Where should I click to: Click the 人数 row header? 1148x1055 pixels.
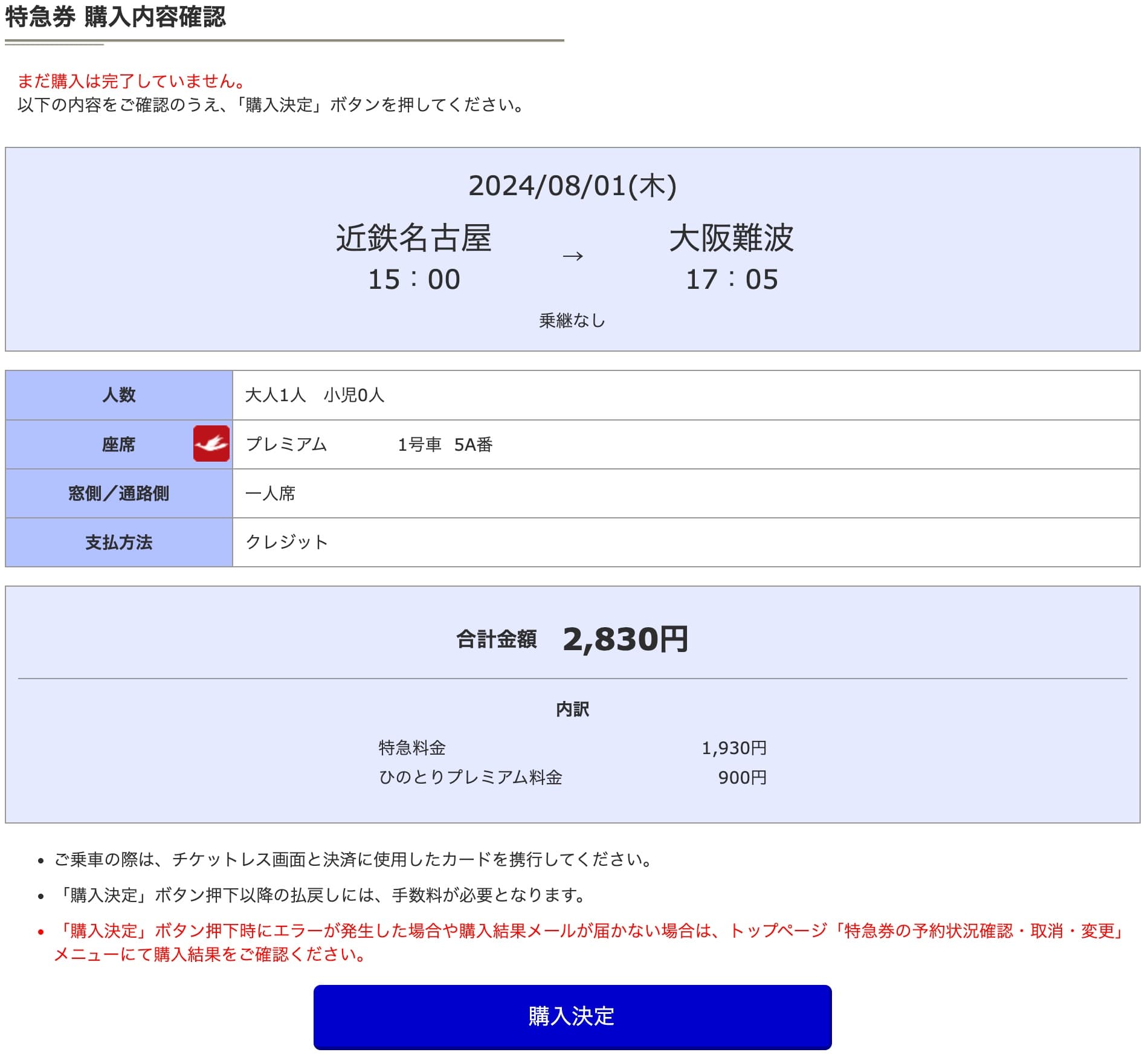pyautogui.click(x=119, y=395)
